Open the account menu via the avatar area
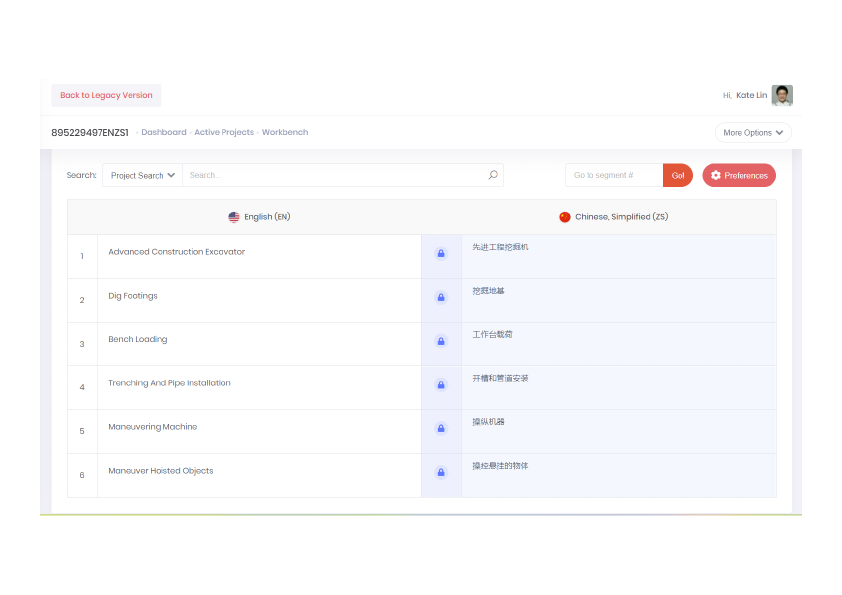The image size is (842, 595). pos(781,95)
